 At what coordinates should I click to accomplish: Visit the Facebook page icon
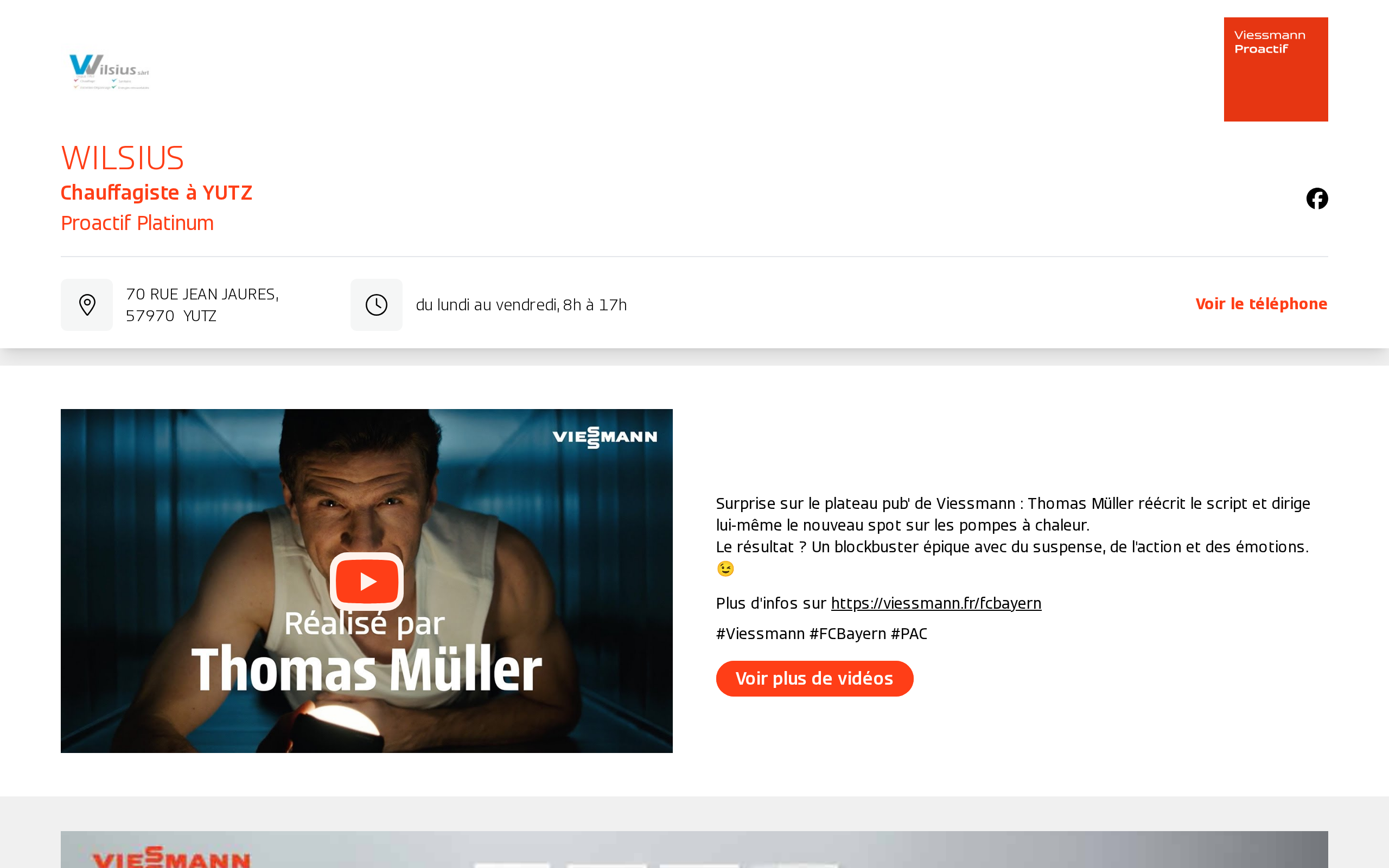pyautogui.click(x=1317, y=199)
